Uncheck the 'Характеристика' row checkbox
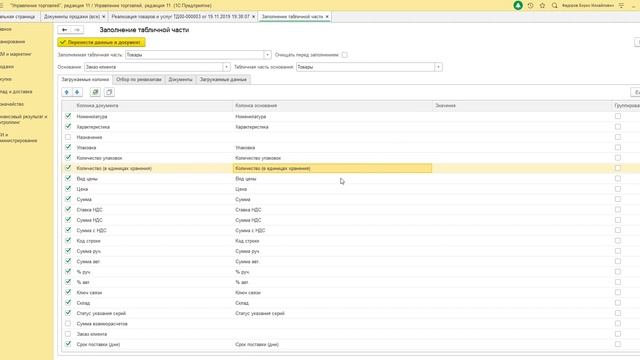Screen dimensions: 640x360 (68, 127)
